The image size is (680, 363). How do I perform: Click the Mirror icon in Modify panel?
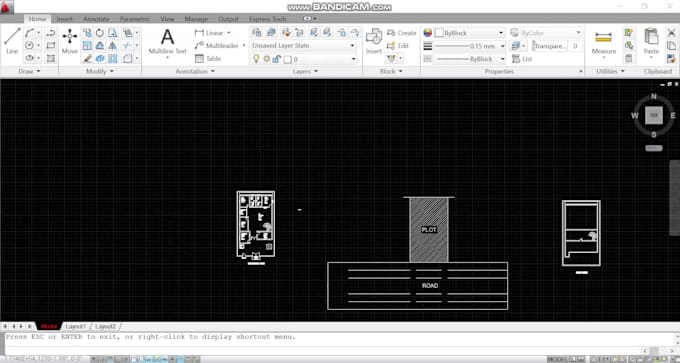point(112,45)
